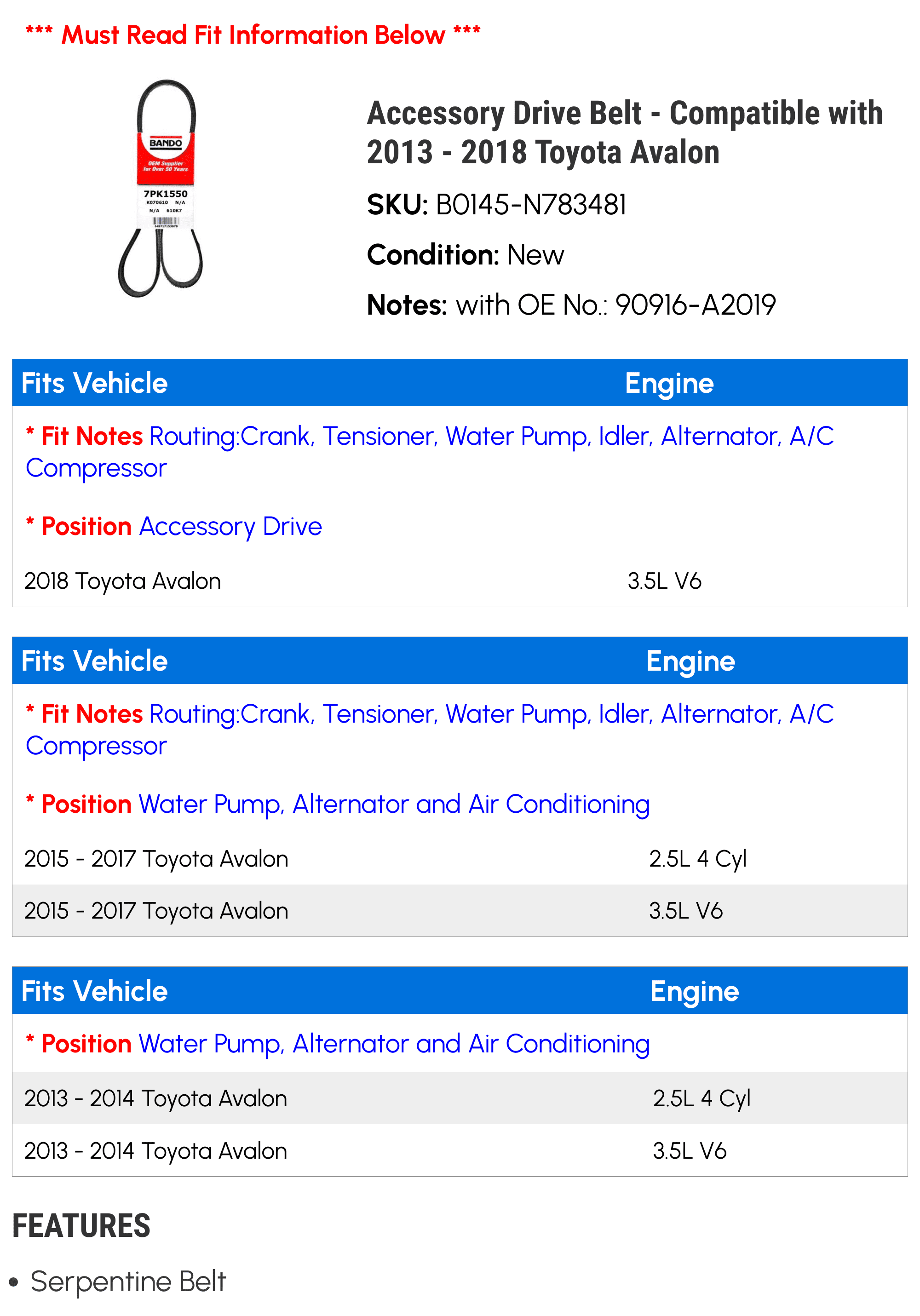
Task: Select the shaded 2013 - 2014 Avalon 2.5L row
Action: 460,1098
